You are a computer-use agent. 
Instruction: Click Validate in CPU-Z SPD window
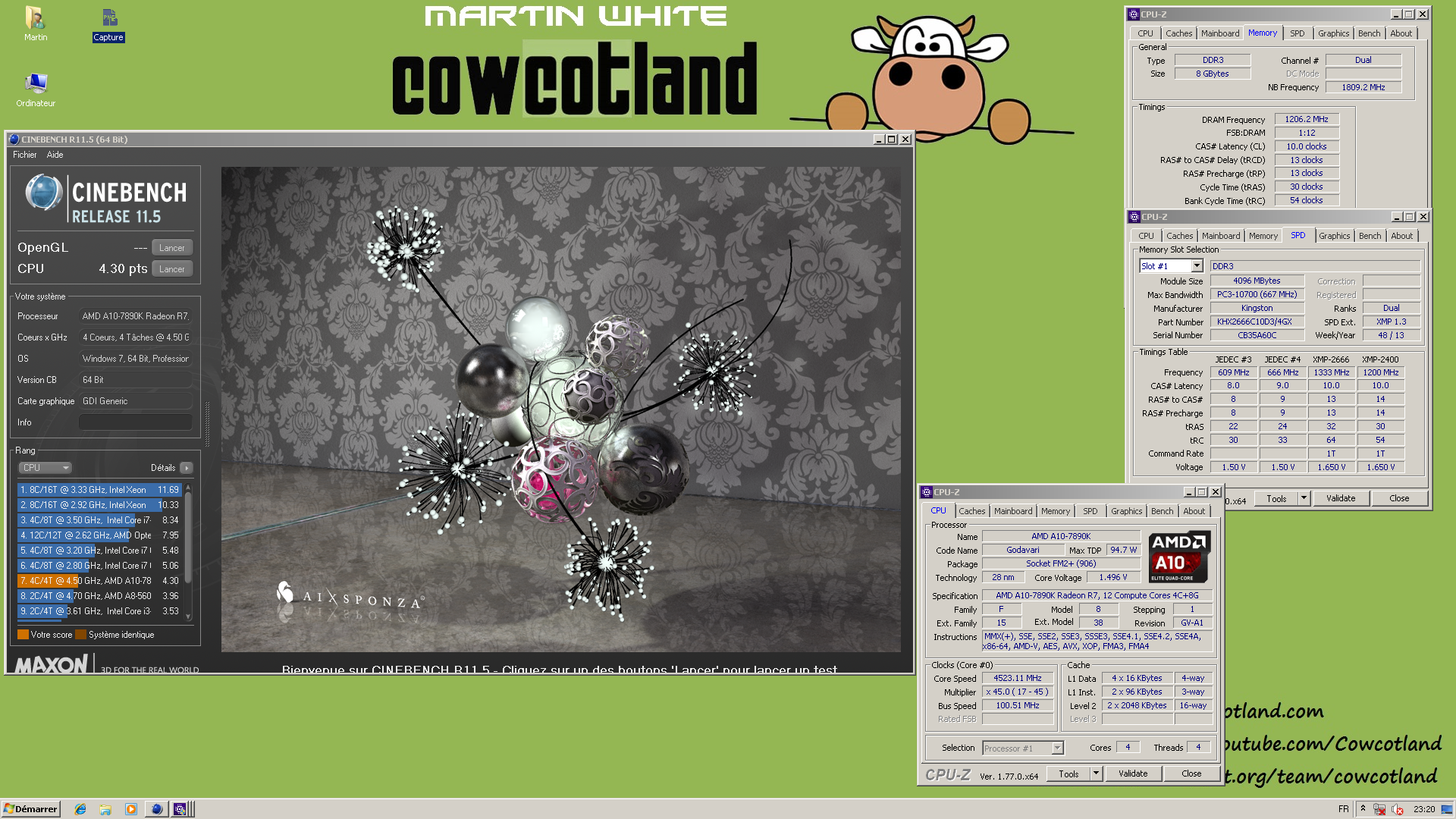(1341, 498)
